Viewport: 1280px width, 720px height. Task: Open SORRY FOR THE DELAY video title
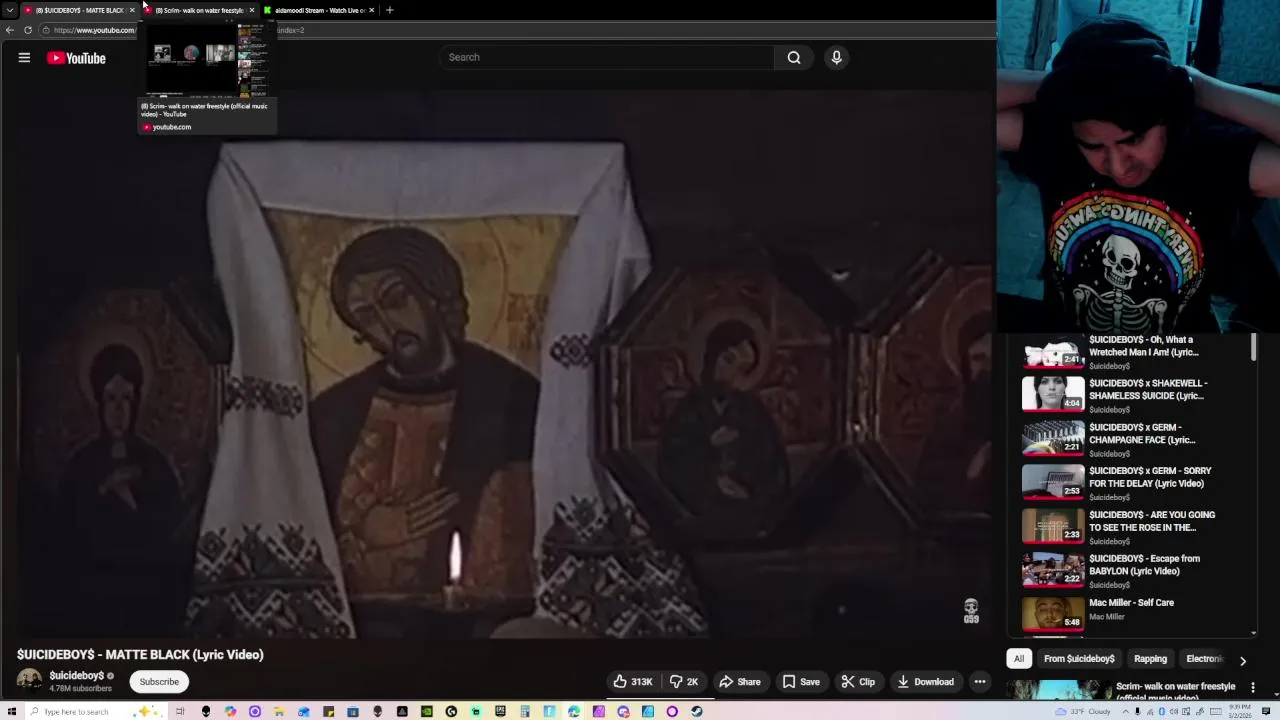[x=1150, y=477]
